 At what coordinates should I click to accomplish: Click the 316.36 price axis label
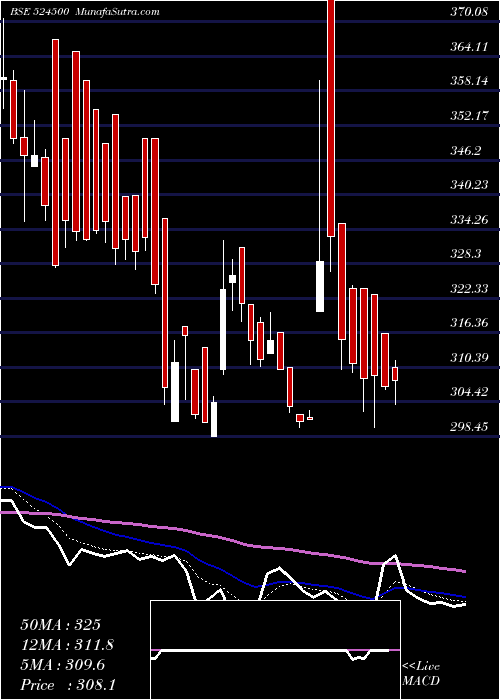pos(469,322)
